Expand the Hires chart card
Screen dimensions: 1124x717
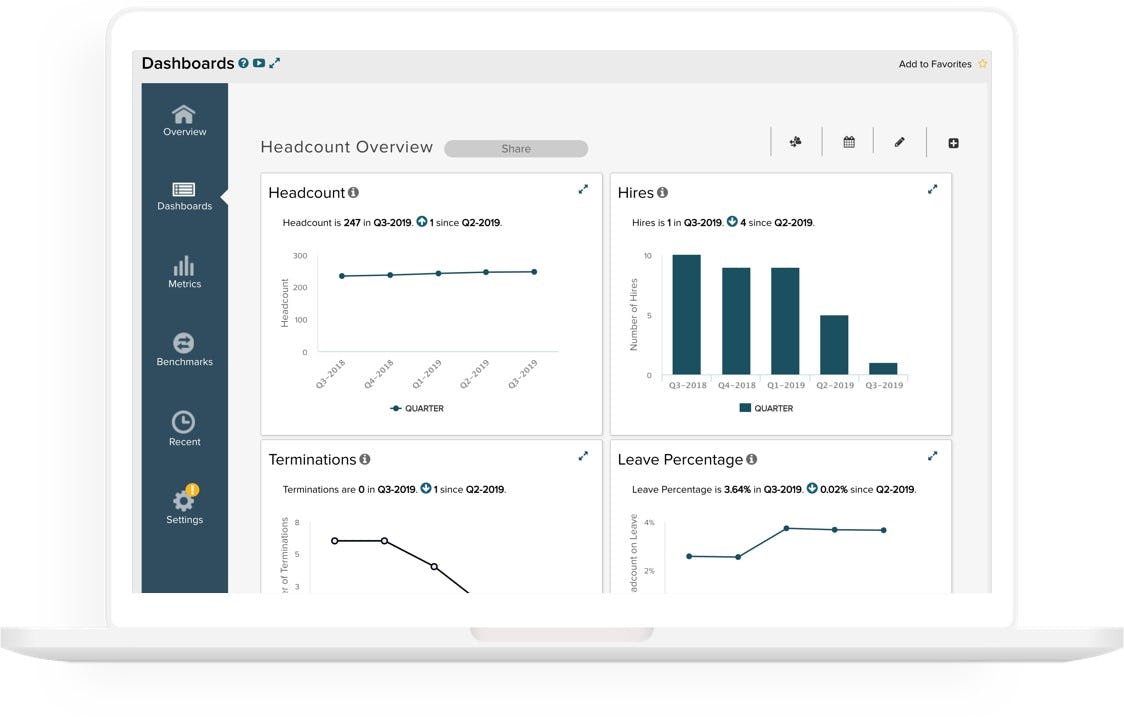pyautogui.click(x=933, y=189)
